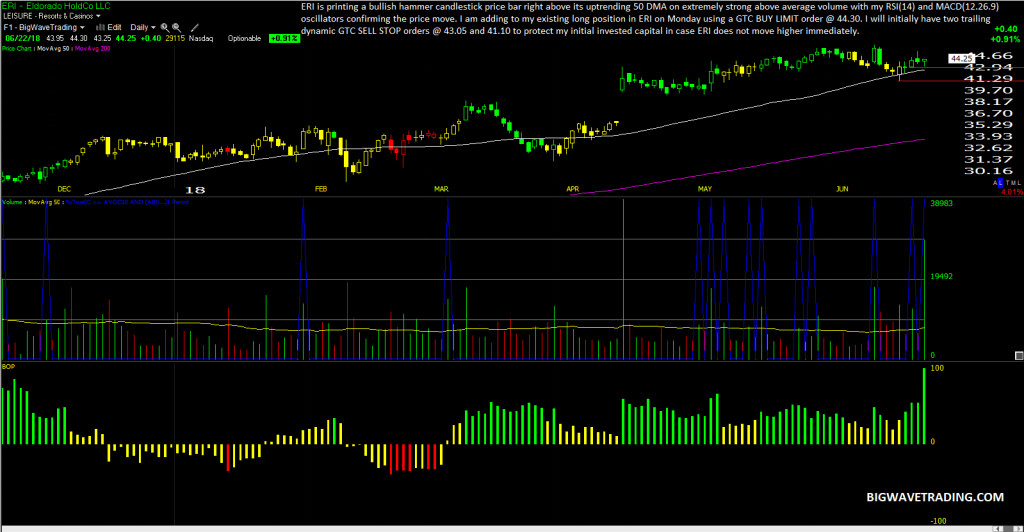
Task: Open the LEISURE - Resorts & Casinos dropdown
Action: pyautogui.click(x=52, y=16)
